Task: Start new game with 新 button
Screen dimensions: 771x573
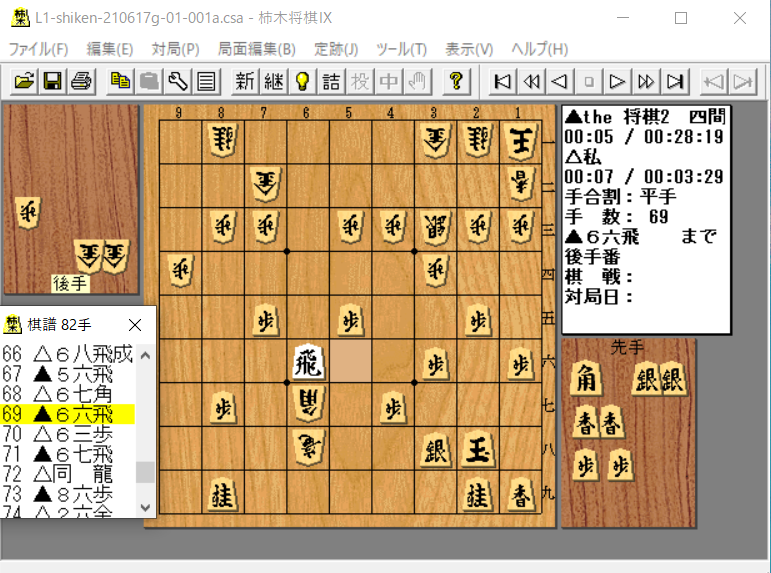Action: (x=245, y=81)
